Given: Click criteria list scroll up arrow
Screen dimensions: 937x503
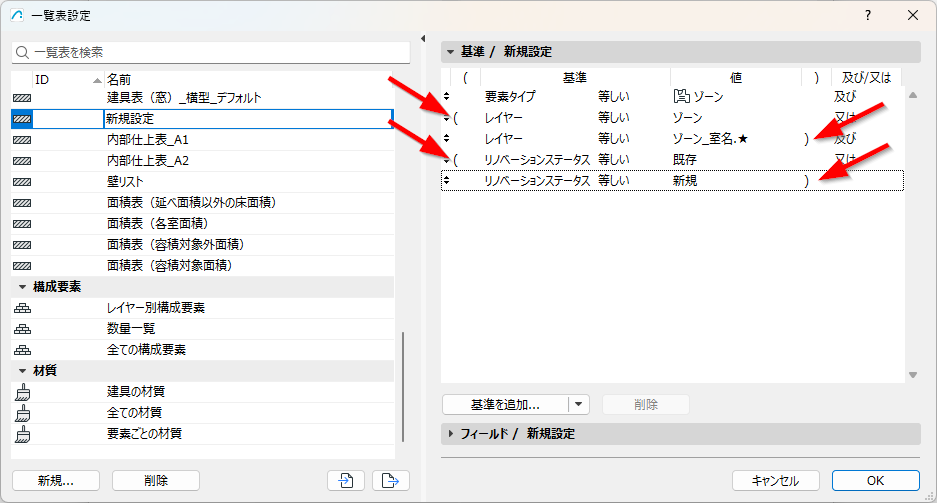Looking at the screenshot, I should click(912, 96).
